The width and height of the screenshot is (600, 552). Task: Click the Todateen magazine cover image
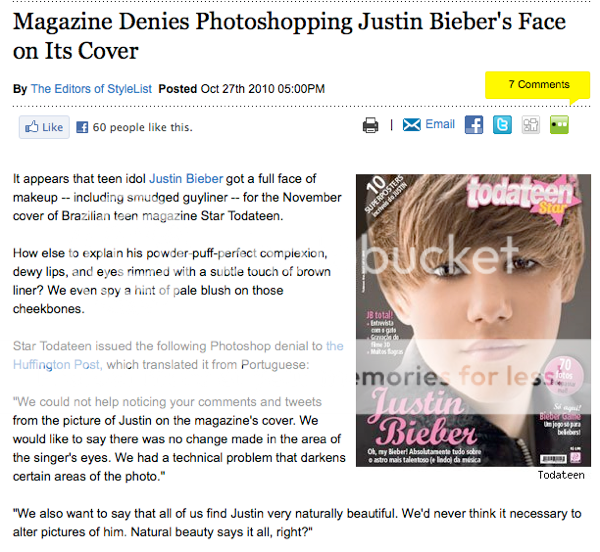pos(473,320)
